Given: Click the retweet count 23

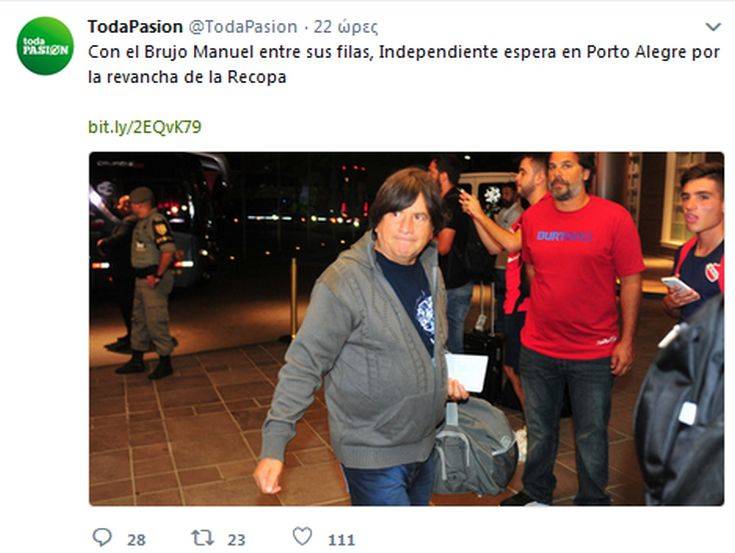Looking at the screenshot, I should (x=236, y=540).
